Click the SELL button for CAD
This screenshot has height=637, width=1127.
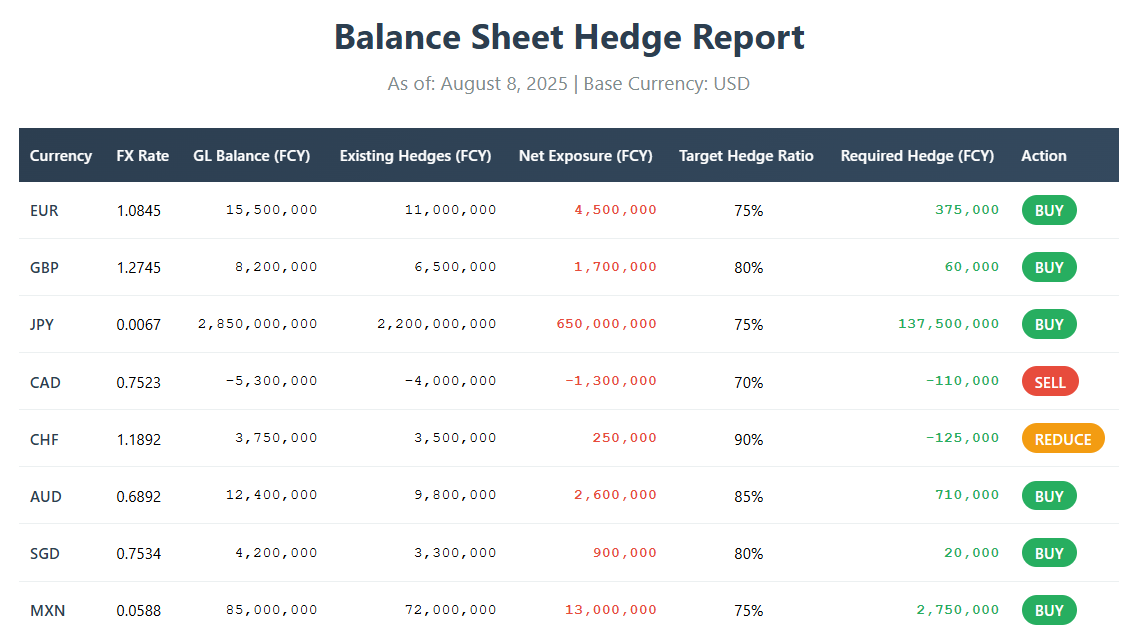(x=1049, y=381)
